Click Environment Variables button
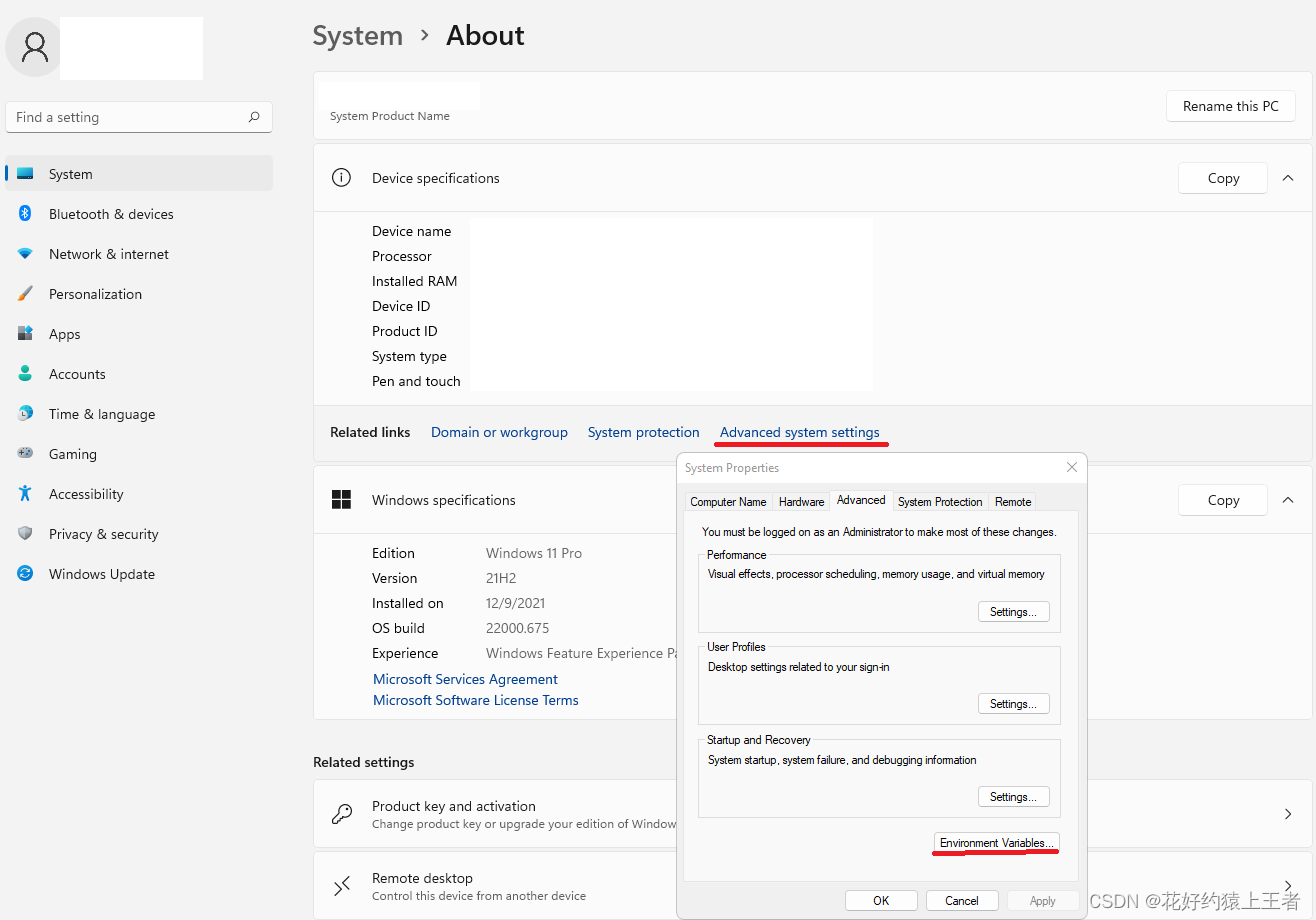 coord(996,843)
